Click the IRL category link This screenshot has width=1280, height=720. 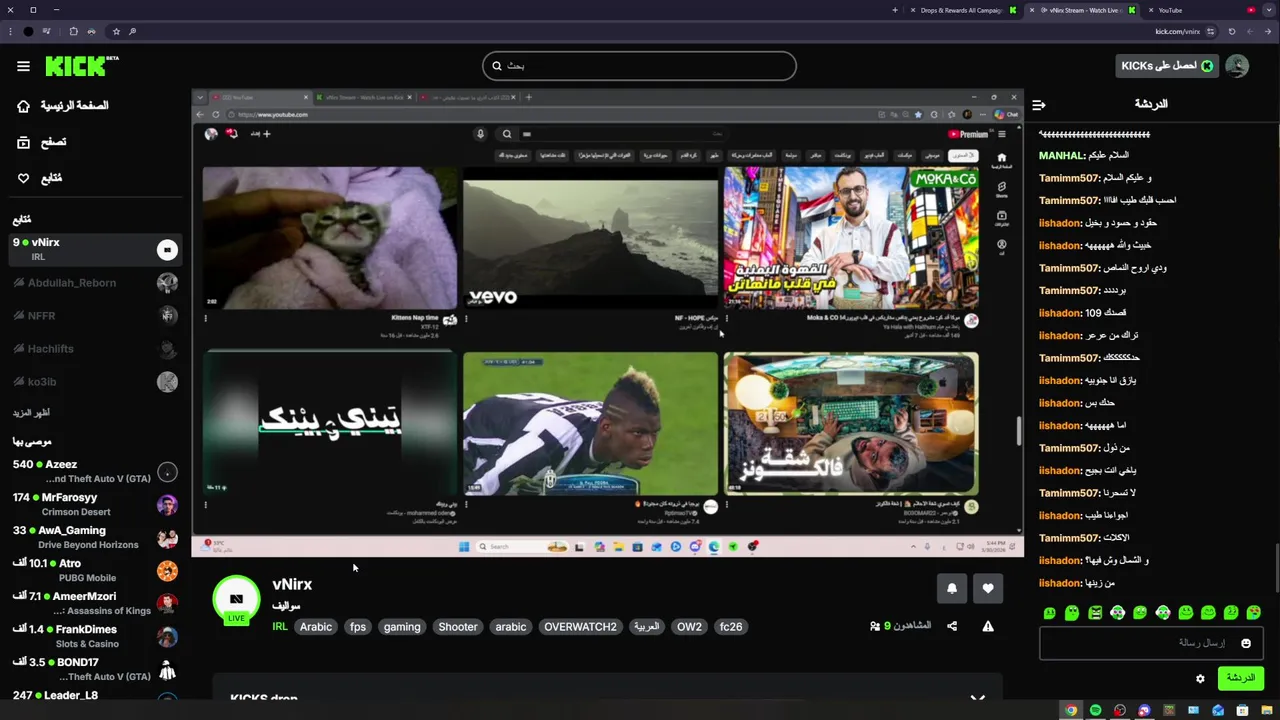pos(280,627)
